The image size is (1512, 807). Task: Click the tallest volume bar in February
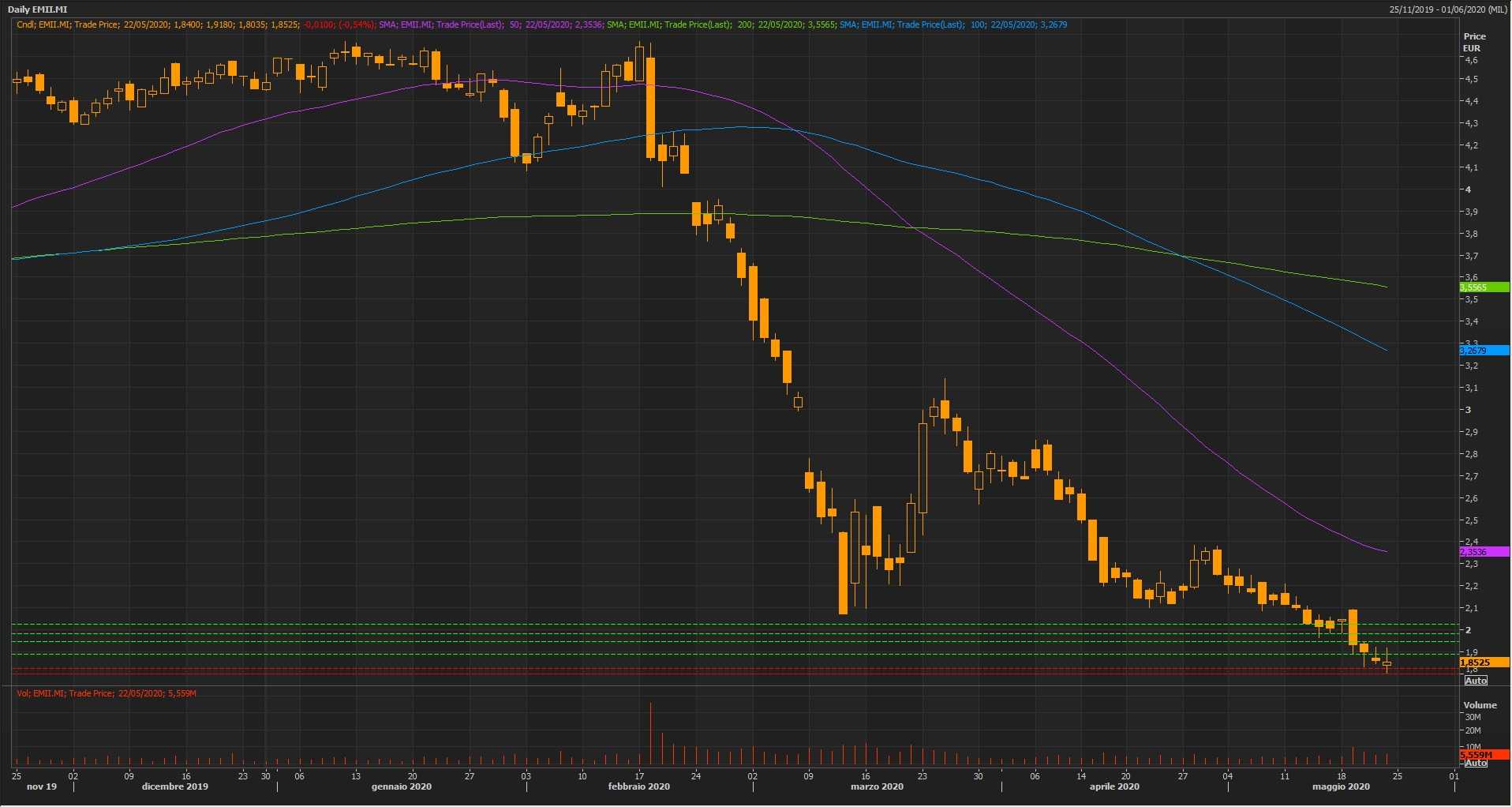[650, 734]
